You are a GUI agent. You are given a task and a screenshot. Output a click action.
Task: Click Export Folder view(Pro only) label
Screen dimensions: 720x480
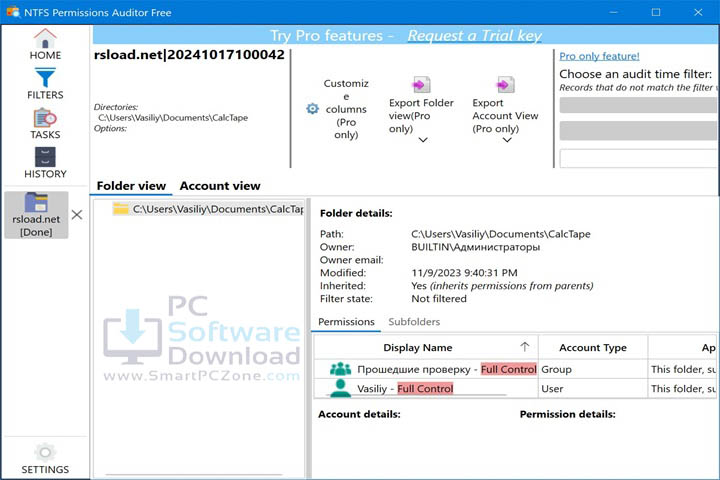[421, 116]
